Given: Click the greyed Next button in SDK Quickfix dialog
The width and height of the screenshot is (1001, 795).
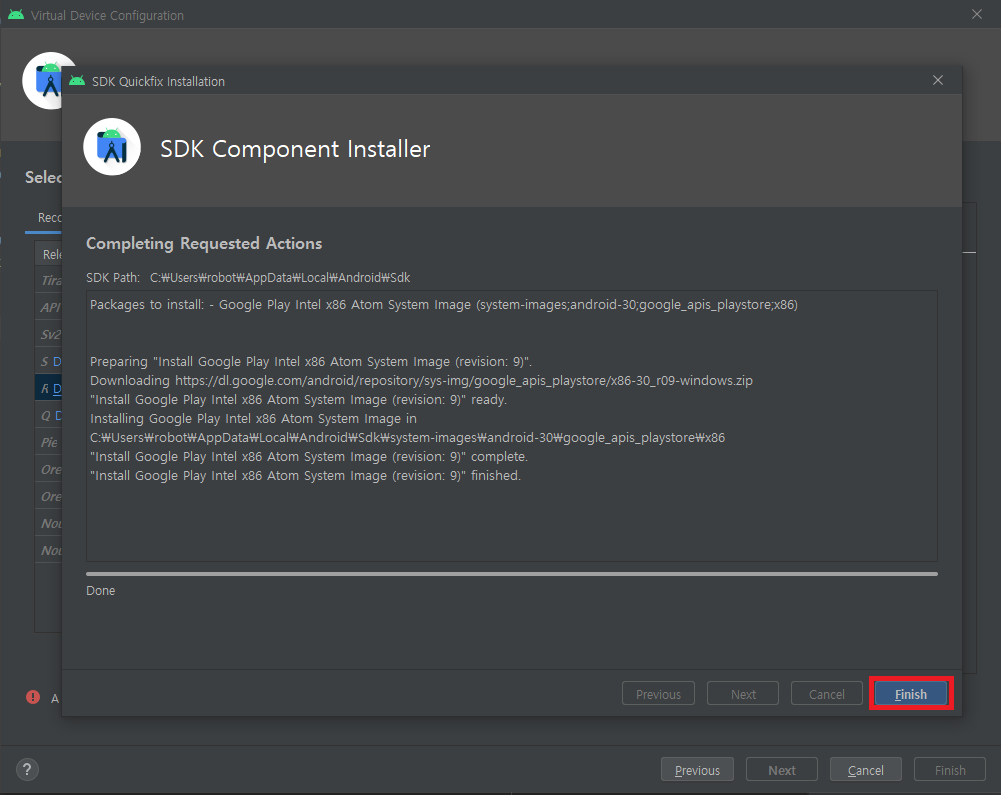Looking at the screenshot, I should tap(742, 693).
